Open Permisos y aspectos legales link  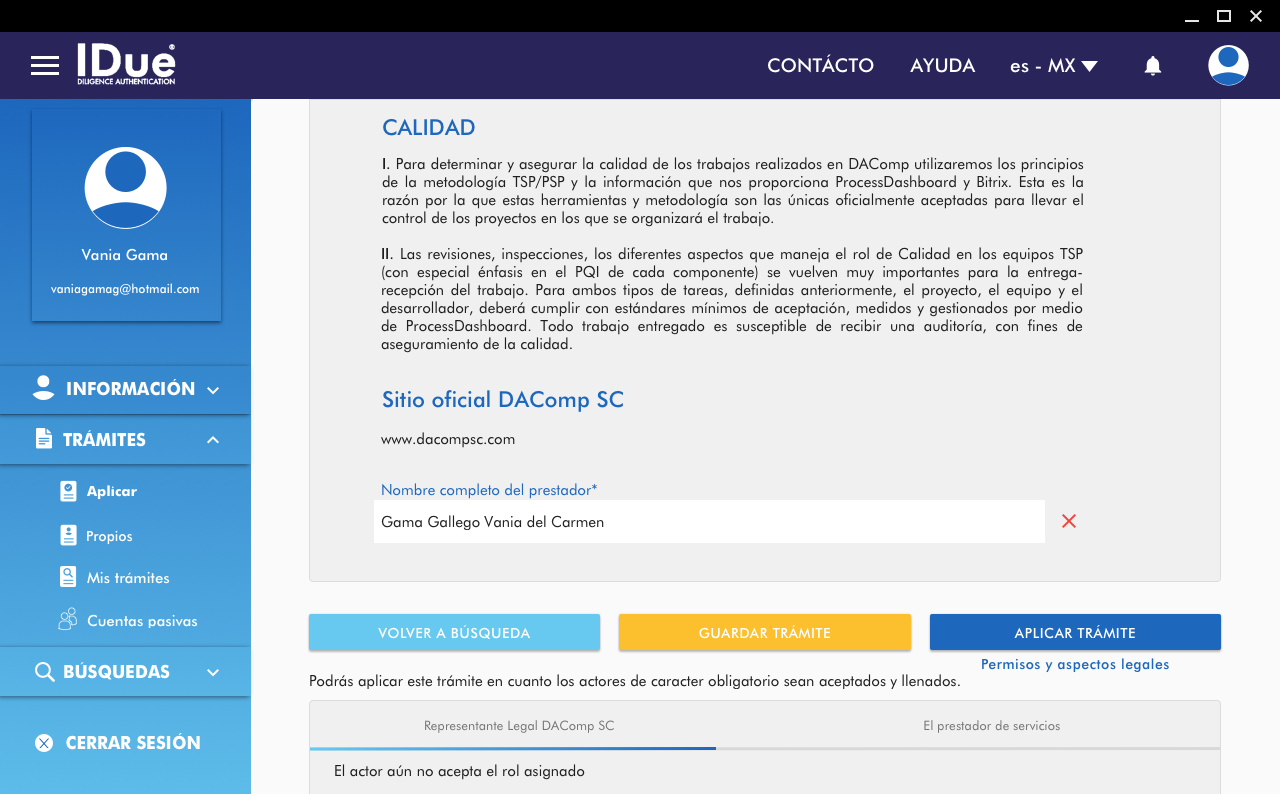coord(1075,665)
